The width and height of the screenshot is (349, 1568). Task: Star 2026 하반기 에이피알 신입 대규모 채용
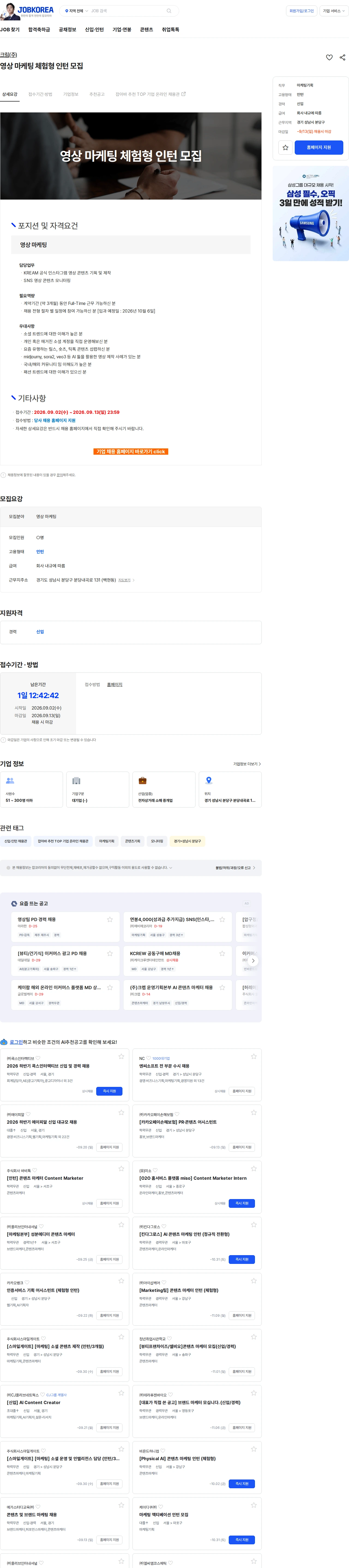[121, 1112]
